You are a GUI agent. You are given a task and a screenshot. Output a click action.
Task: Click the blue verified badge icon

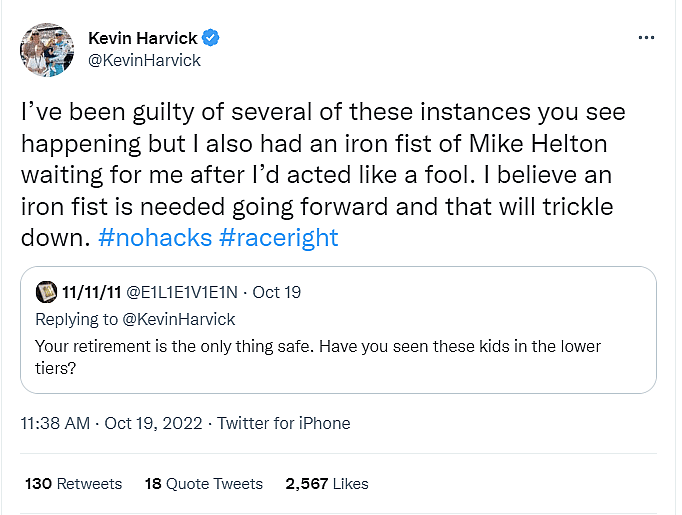211,38
